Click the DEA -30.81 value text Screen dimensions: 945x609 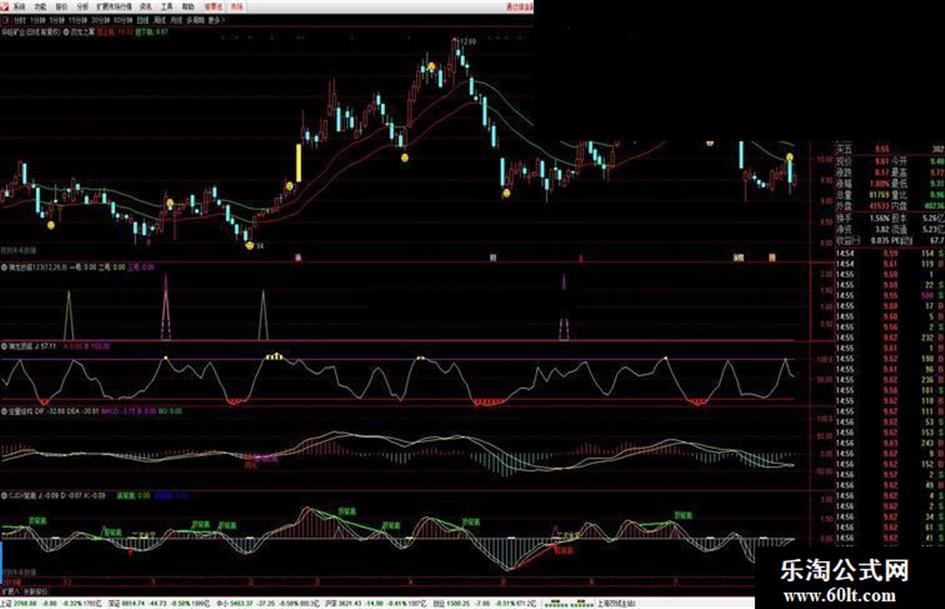(81, 411)
